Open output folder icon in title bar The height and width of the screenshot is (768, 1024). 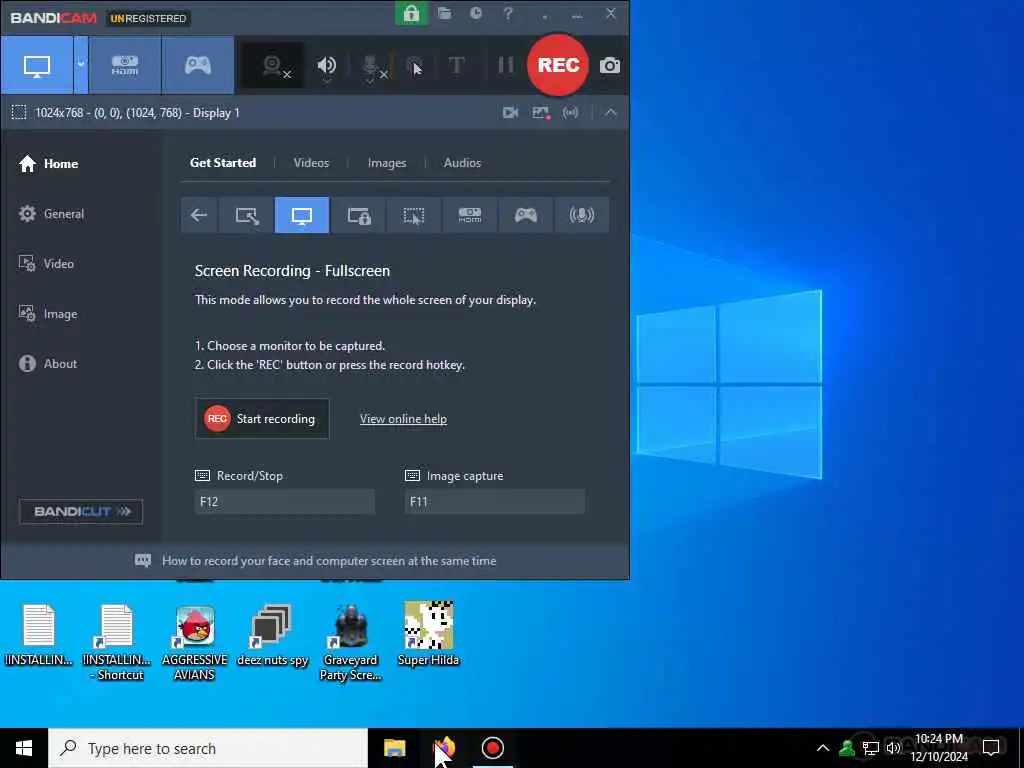444,13
